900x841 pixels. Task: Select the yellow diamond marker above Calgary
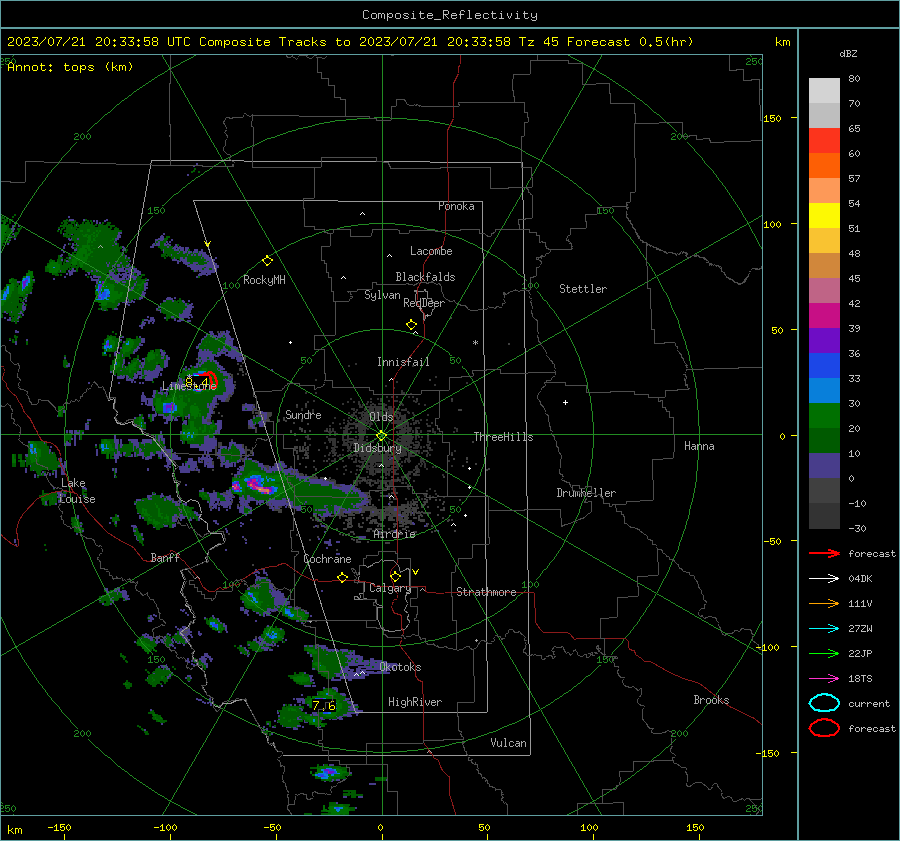tap(395, 576)
